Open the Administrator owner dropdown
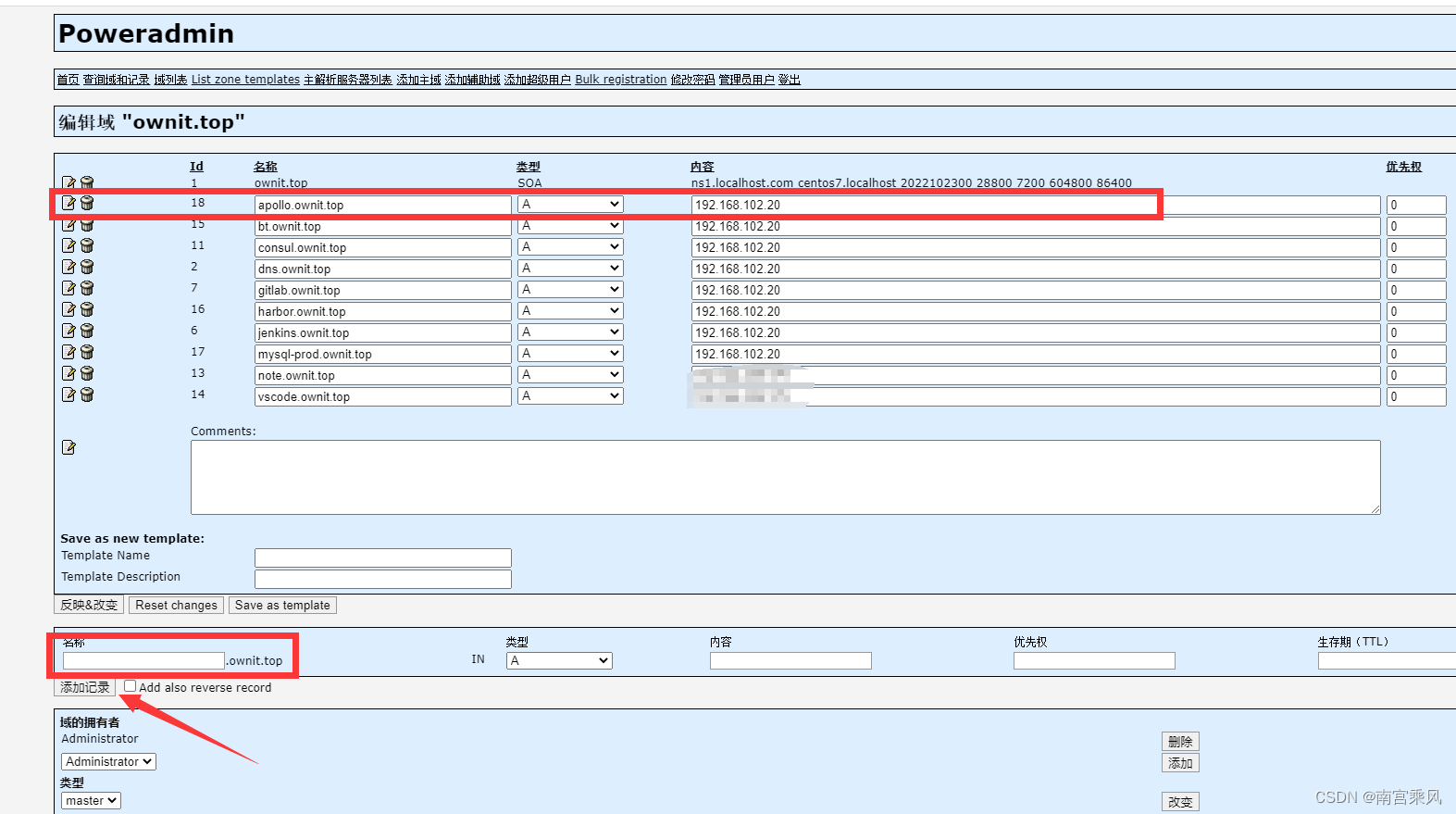 108,761
